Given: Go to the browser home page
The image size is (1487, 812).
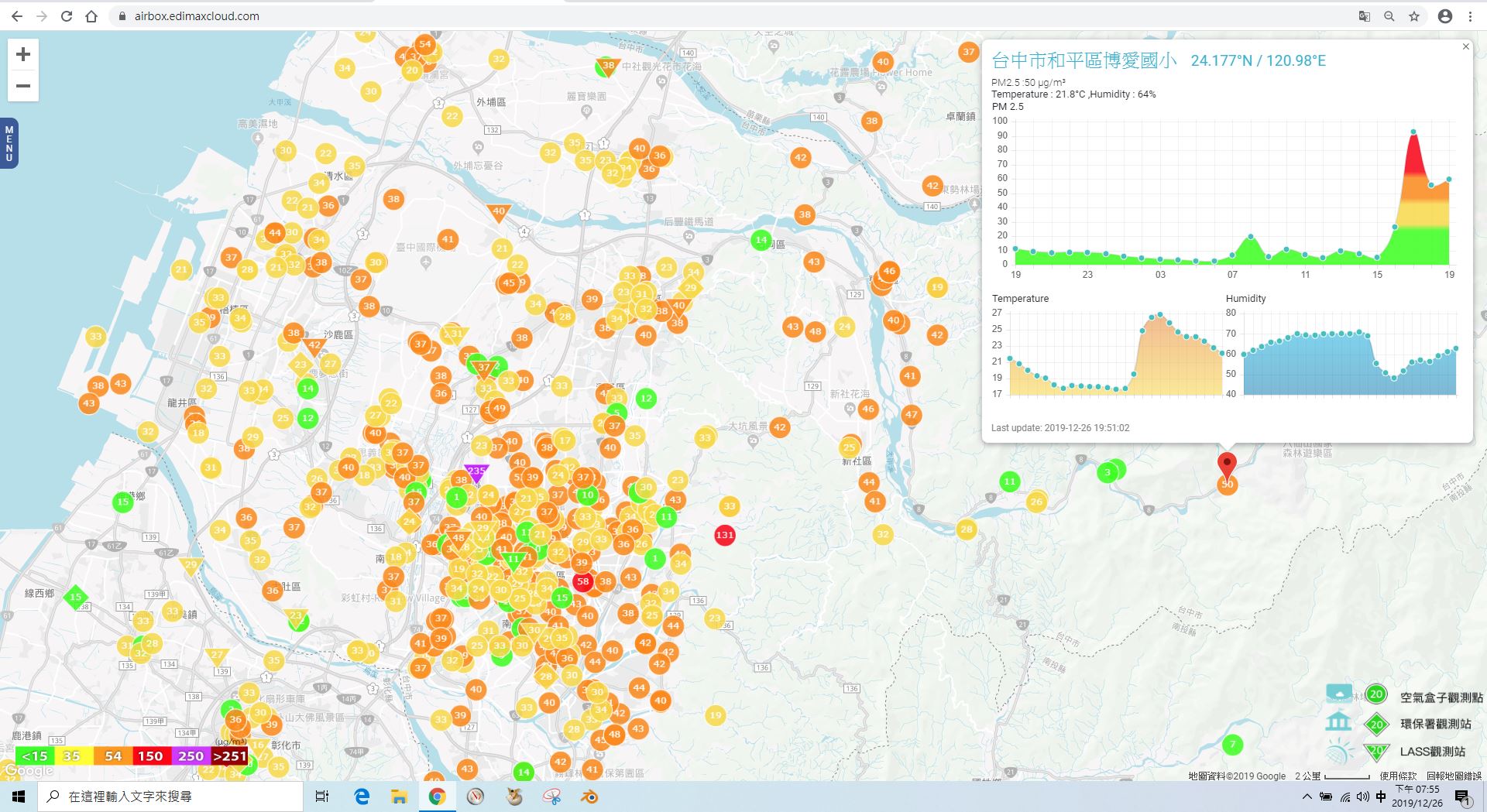Looking at the screenshot, I should point(91,16).
